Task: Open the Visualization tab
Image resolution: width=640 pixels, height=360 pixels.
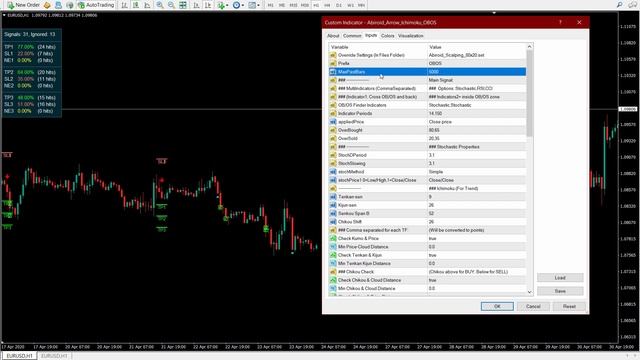Action: 411,36
